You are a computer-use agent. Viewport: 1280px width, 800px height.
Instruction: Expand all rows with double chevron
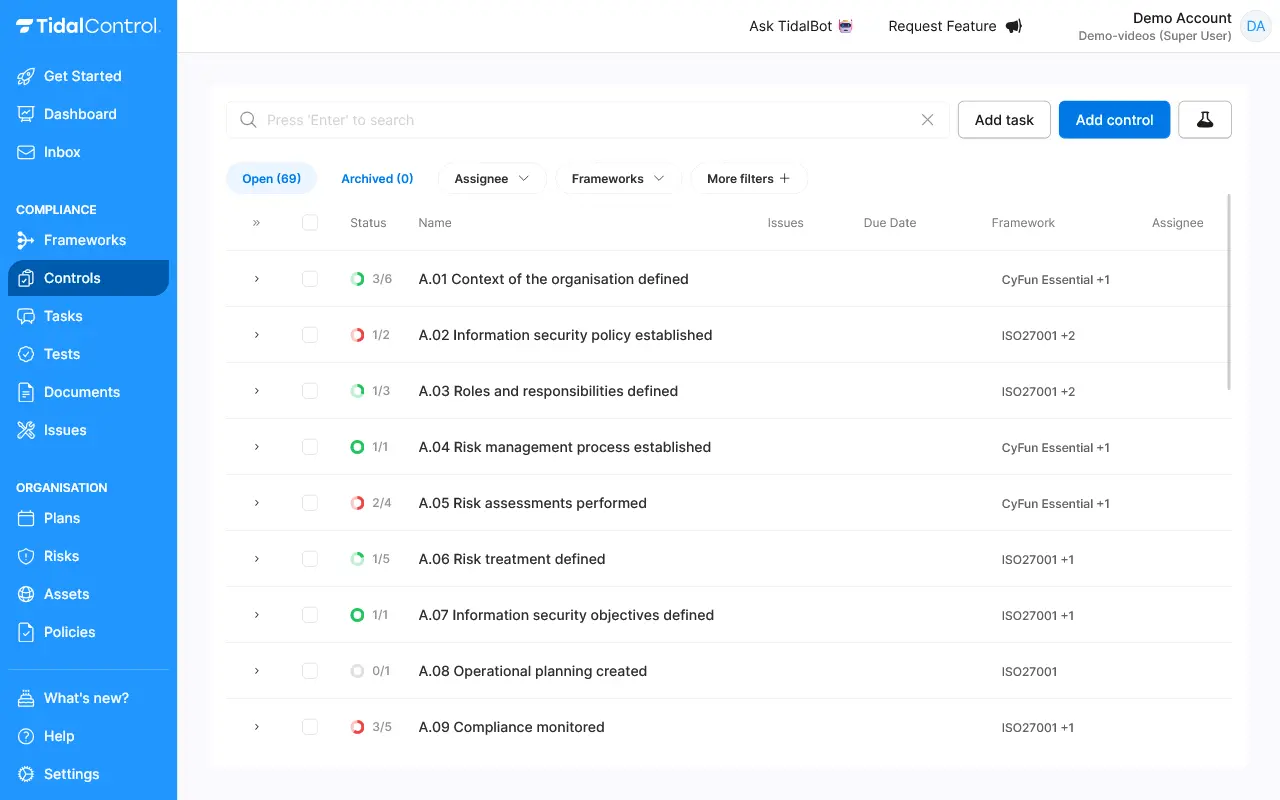point(256,223)
